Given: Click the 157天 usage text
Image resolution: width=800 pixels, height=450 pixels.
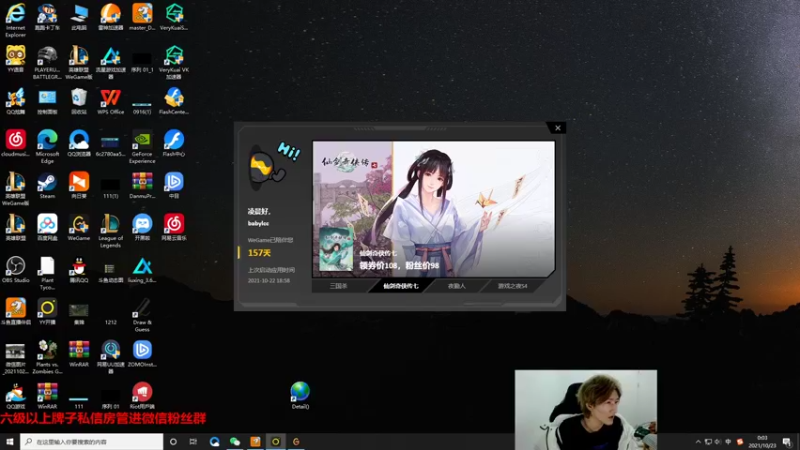Looking at the screenshot, I should coord(259,253).
